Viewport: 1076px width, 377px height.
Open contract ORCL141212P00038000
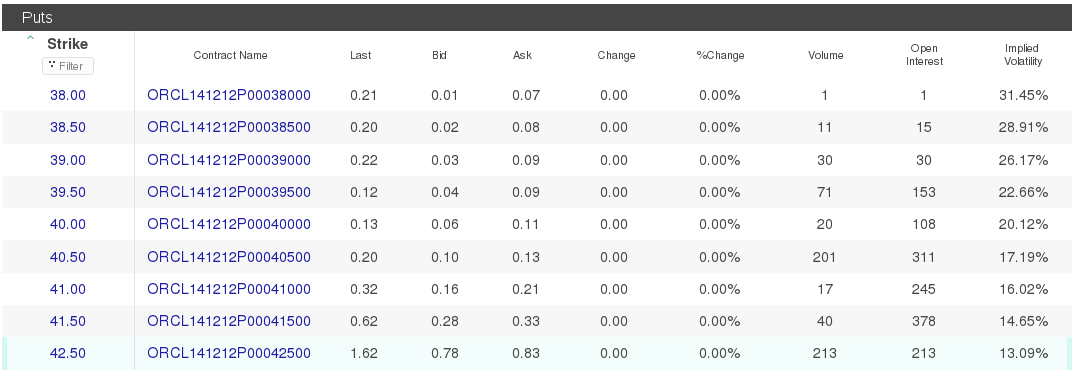click(x=229, y=95)
